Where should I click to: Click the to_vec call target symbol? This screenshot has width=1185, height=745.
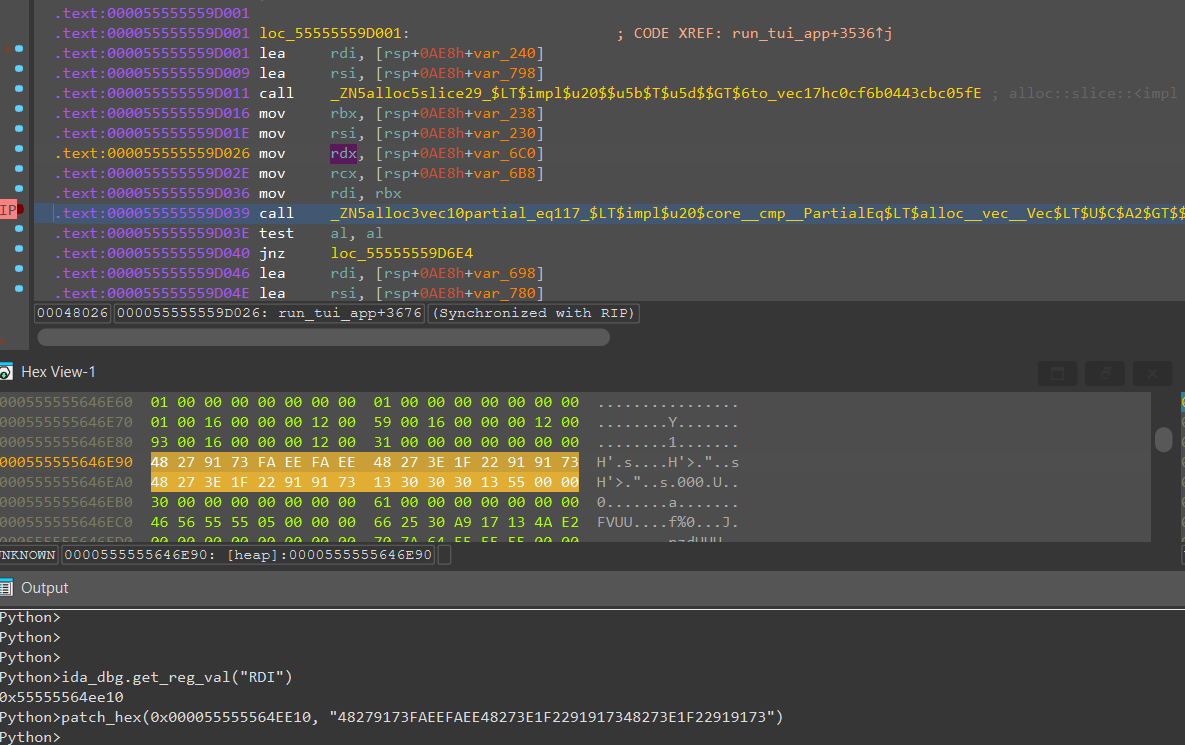(x=656, y=93)
